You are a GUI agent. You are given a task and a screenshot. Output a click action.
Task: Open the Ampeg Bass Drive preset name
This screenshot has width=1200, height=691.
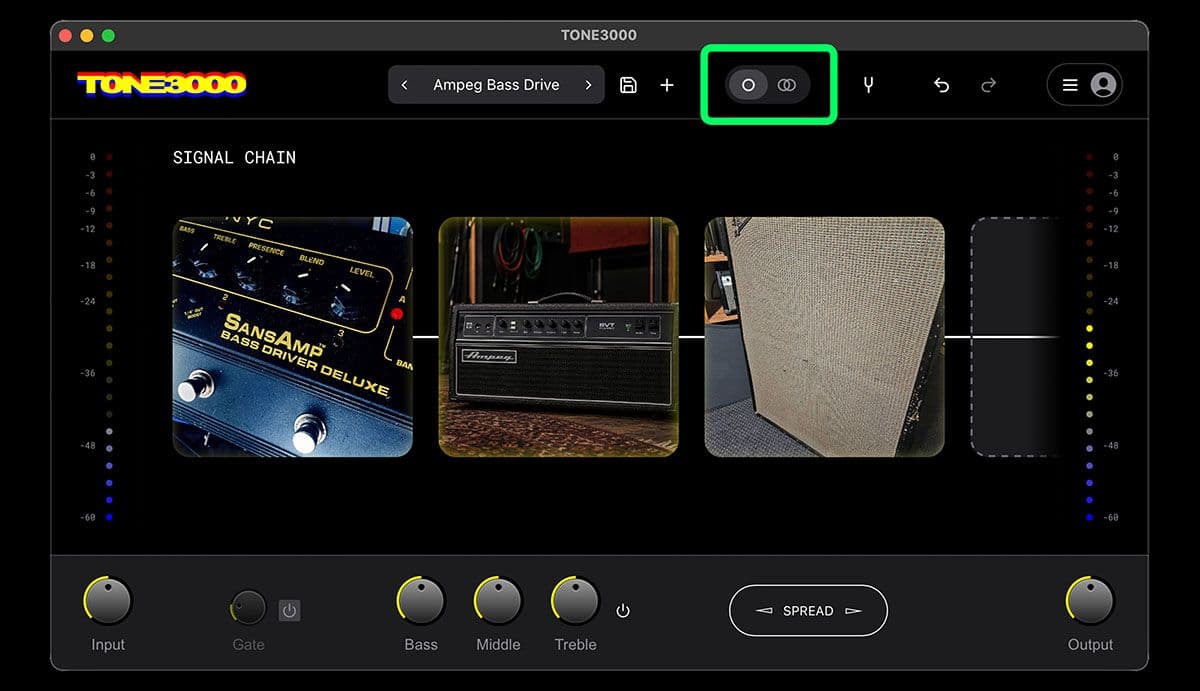(496, 85)
